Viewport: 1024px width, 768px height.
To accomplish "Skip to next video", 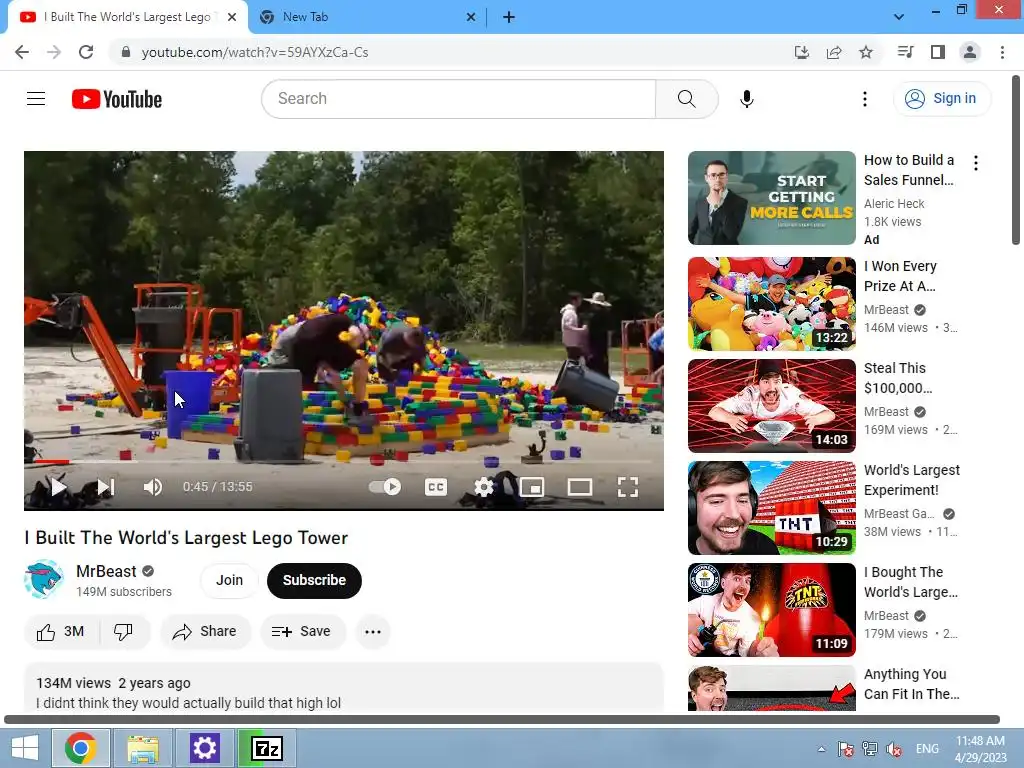I will [x=106, y=487].
